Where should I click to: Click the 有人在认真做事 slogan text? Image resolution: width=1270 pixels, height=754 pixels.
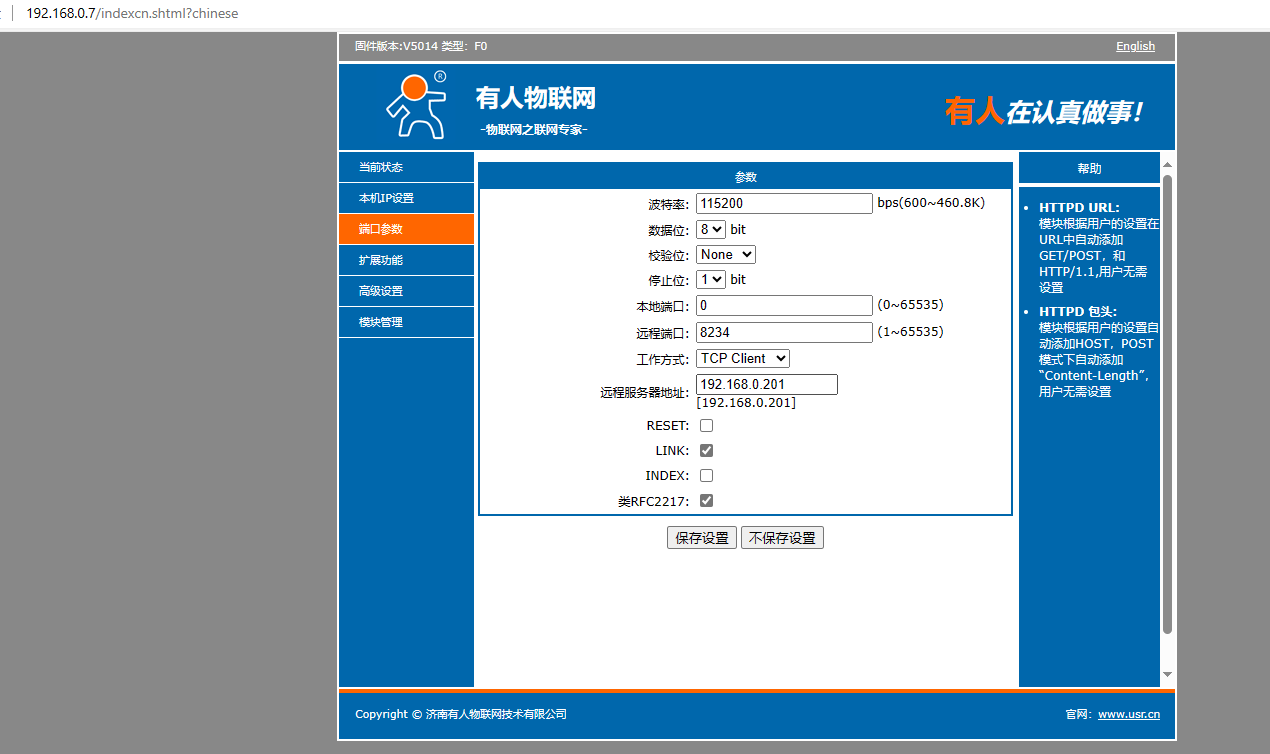point(1044,111)
